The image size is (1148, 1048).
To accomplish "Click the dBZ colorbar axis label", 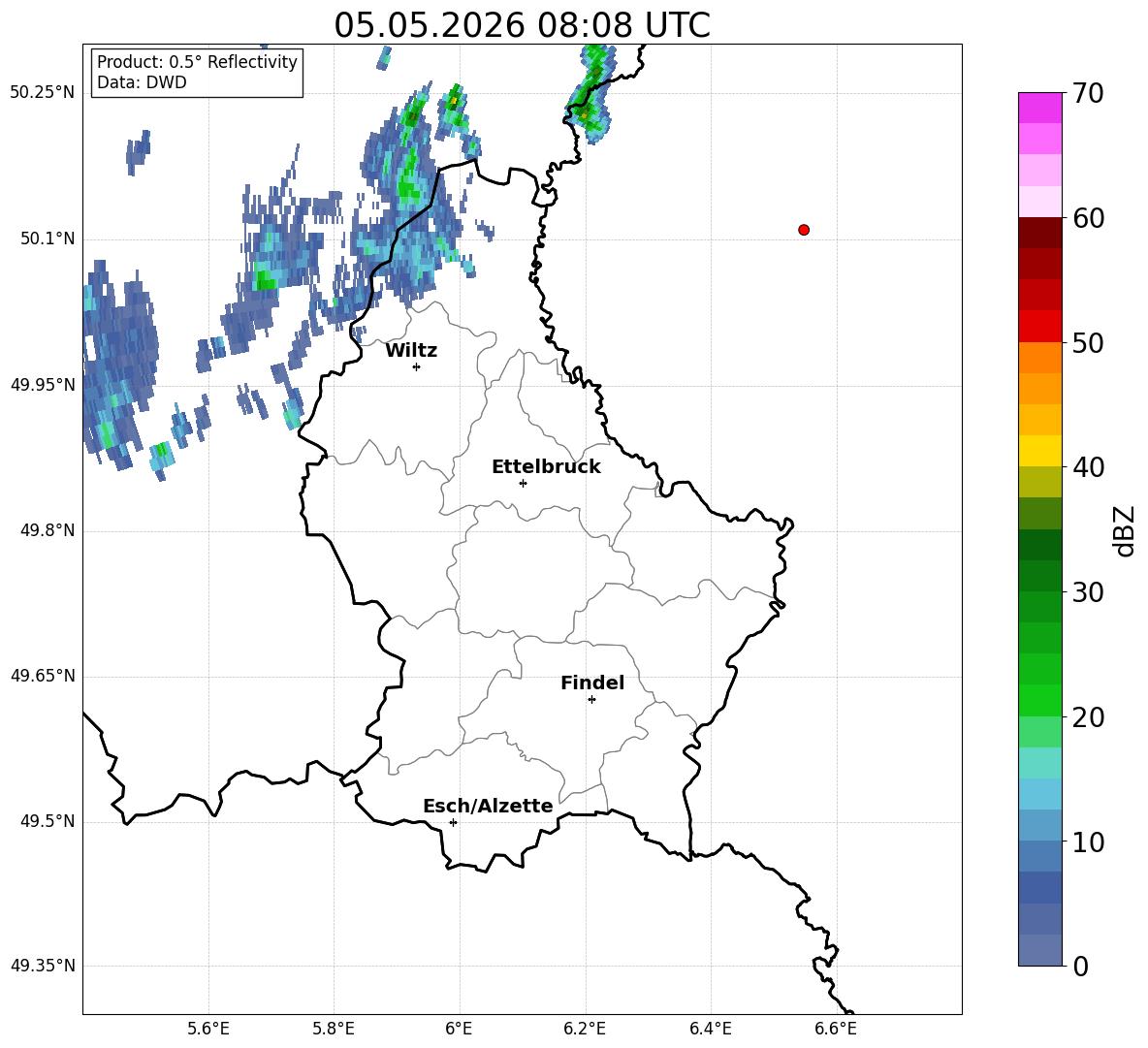I will pyautogui.click(x=1125, y=530).
